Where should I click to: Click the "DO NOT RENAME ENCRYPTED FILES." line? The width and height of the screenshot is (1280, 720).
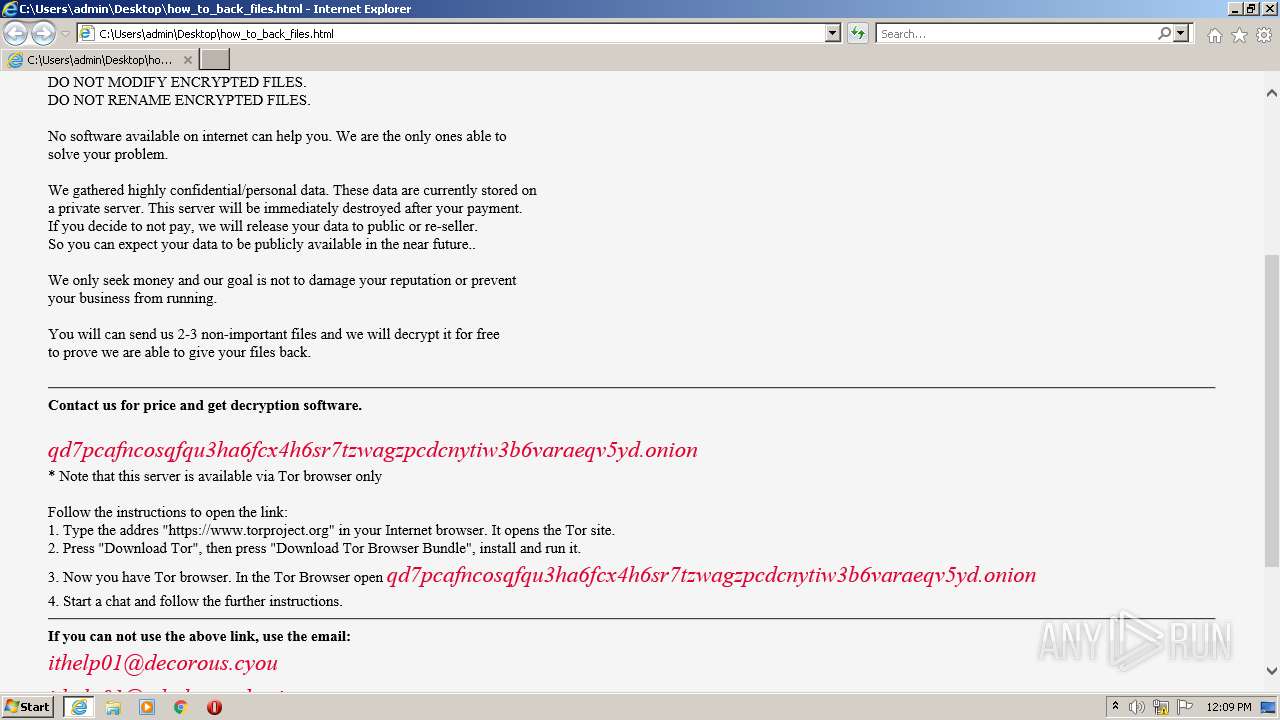[x=179, y=100]
